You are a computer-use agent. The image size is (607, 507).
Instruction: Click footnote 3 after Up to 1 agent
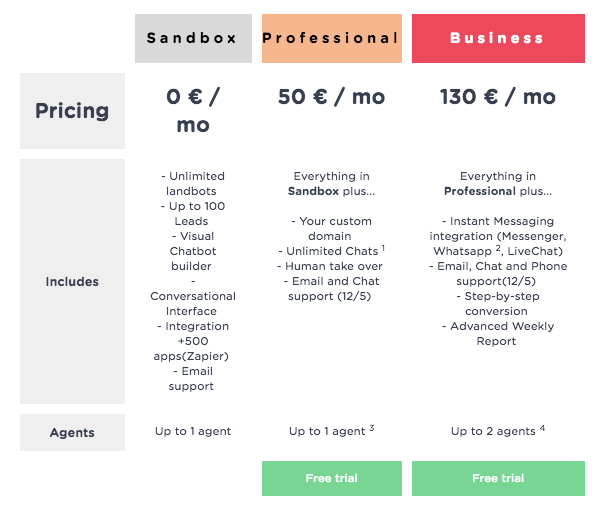[x=372, y=428]
